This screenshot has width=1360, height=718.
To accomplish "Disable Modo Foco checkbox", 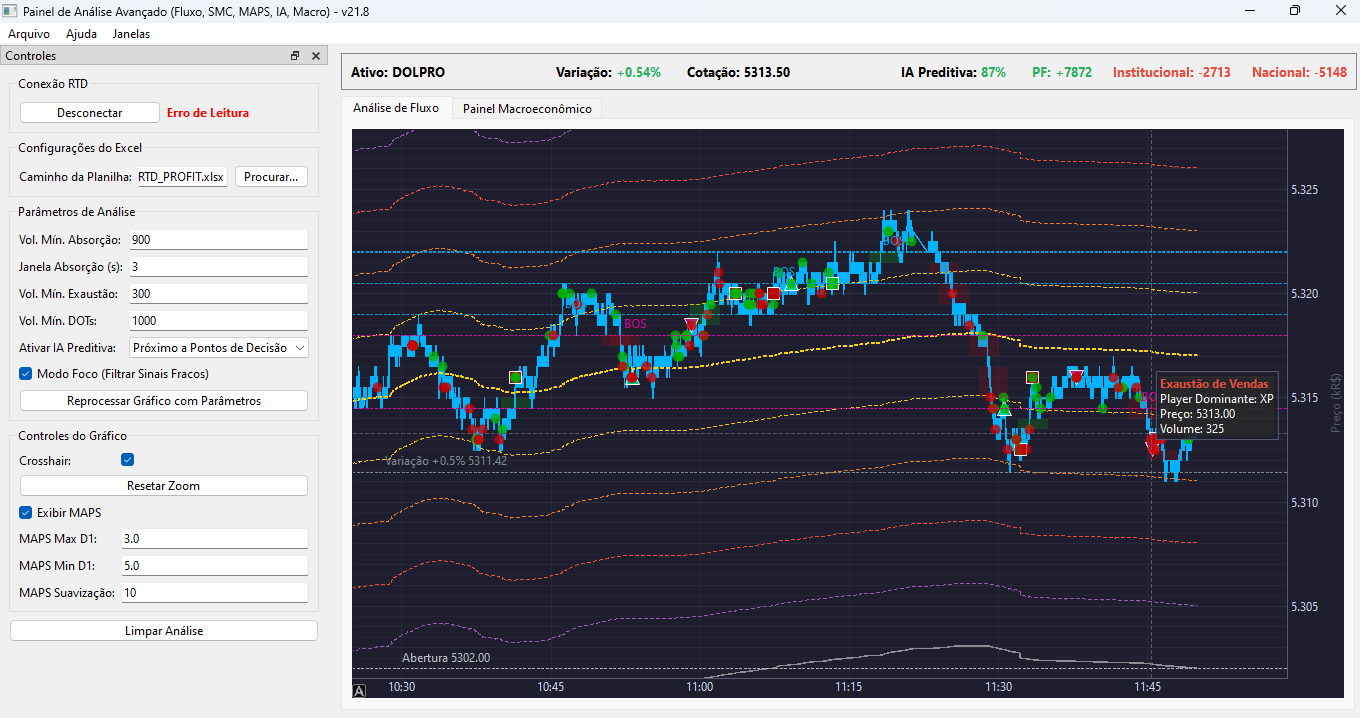I will (x=26, y=374).
